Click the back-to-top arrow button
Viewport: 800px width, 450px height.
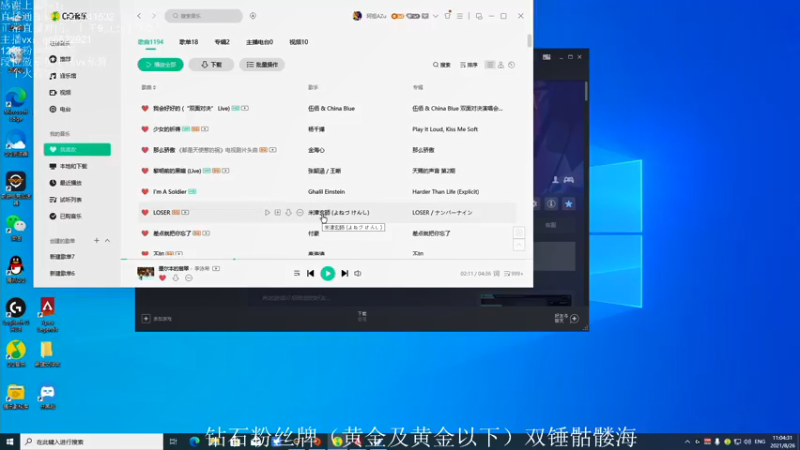click(x=519, y=245)
